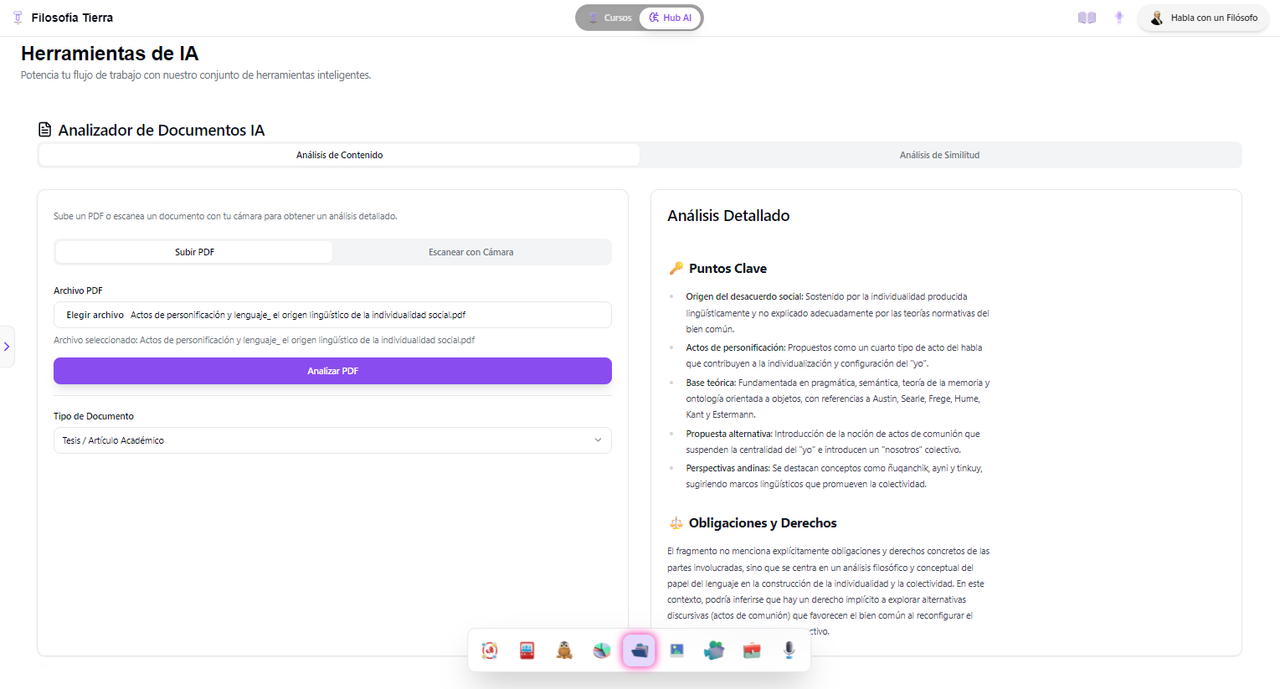Screen dimensions: 1280x689
Task: Switch to Análisis de Similitud tab
Action: (x=939, y=155)
